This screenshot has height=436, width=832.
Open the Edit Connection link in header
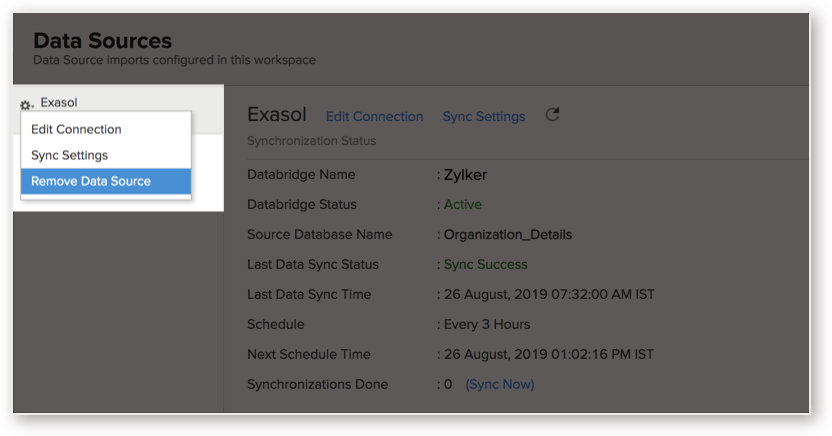[x=375, y=117]
